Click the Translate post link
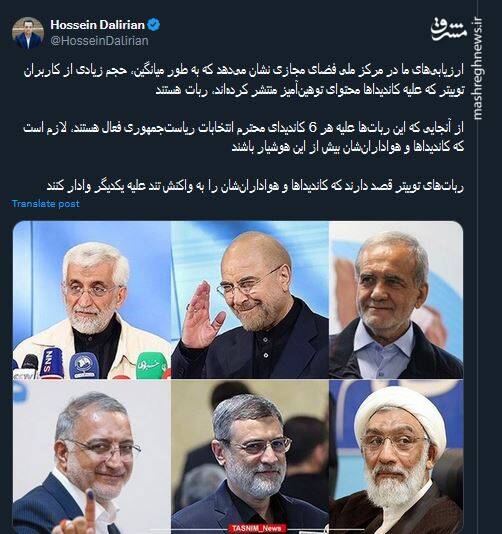502x534 pixels. click(46, 204)
